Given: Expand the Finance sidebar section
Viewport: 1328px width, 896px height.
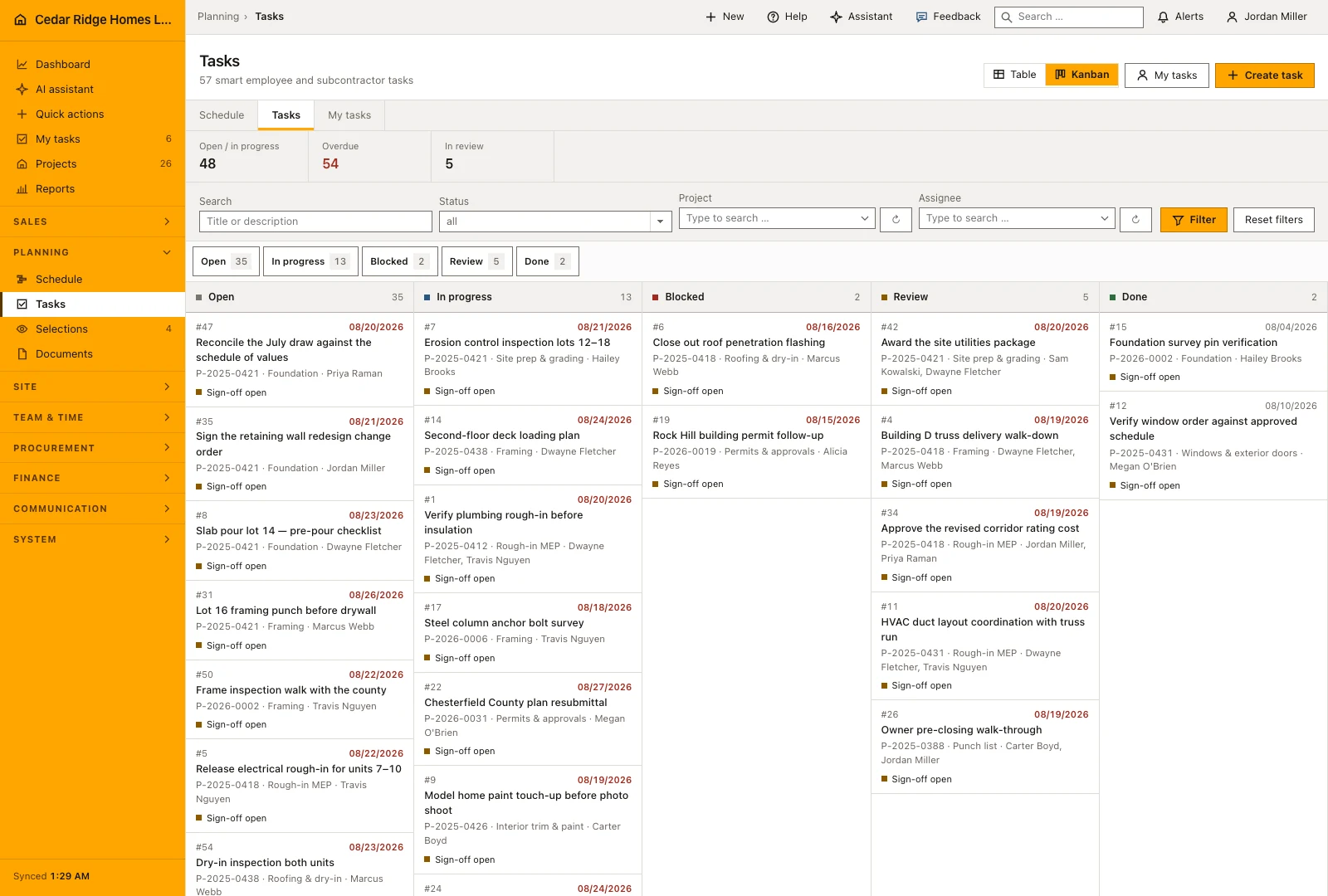Looking at the screenshot, I should tap(92, 478).
